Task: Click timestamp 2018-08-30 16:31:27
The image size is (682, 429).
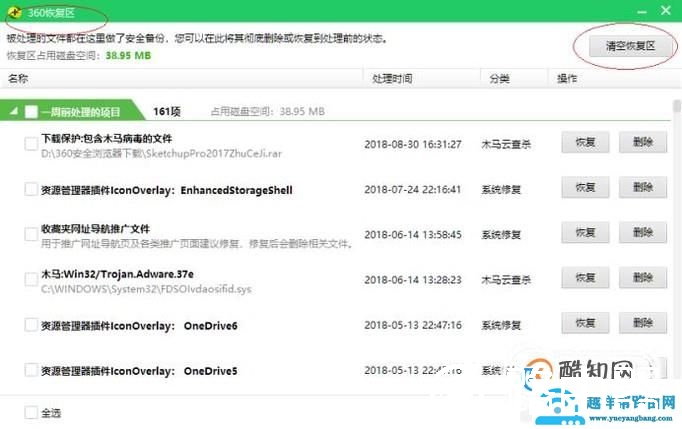Action: click(413, 144)
